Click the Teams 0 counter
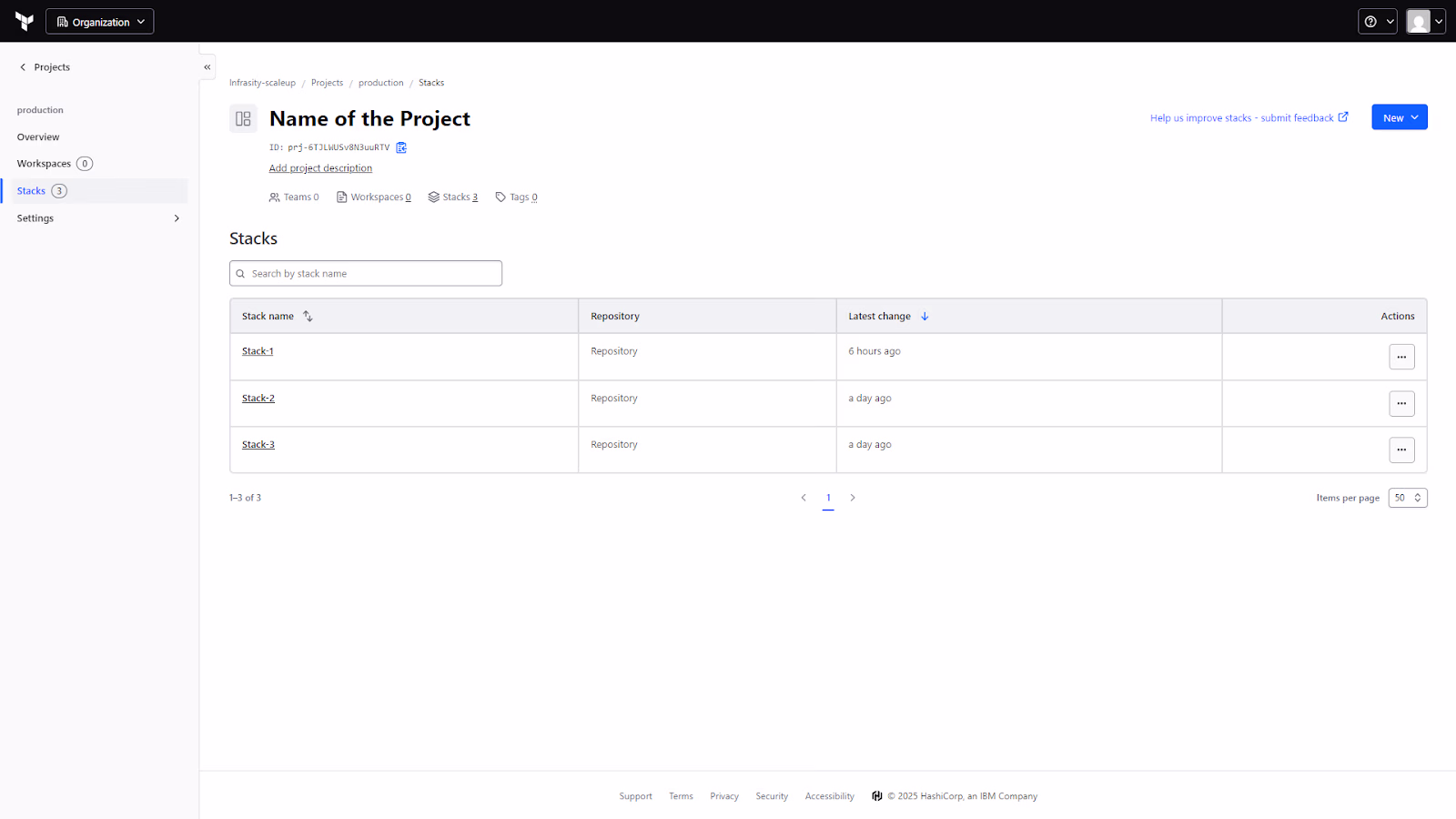Image resolution: width=1456 pixels, height=819 pixels. click(x=294, y=197)
